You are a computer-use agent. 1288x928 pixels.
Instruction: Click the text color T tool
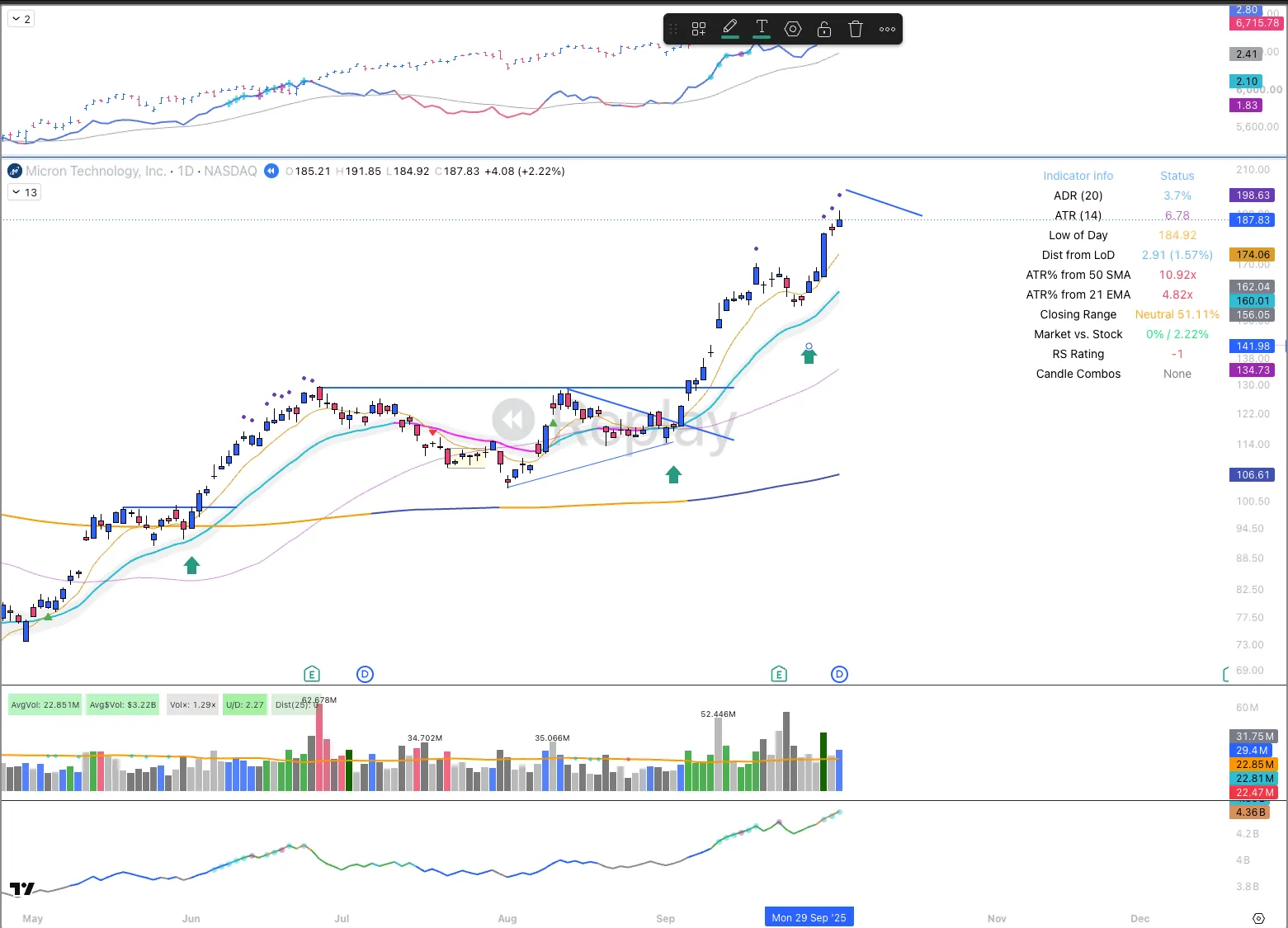click(762, 29)
